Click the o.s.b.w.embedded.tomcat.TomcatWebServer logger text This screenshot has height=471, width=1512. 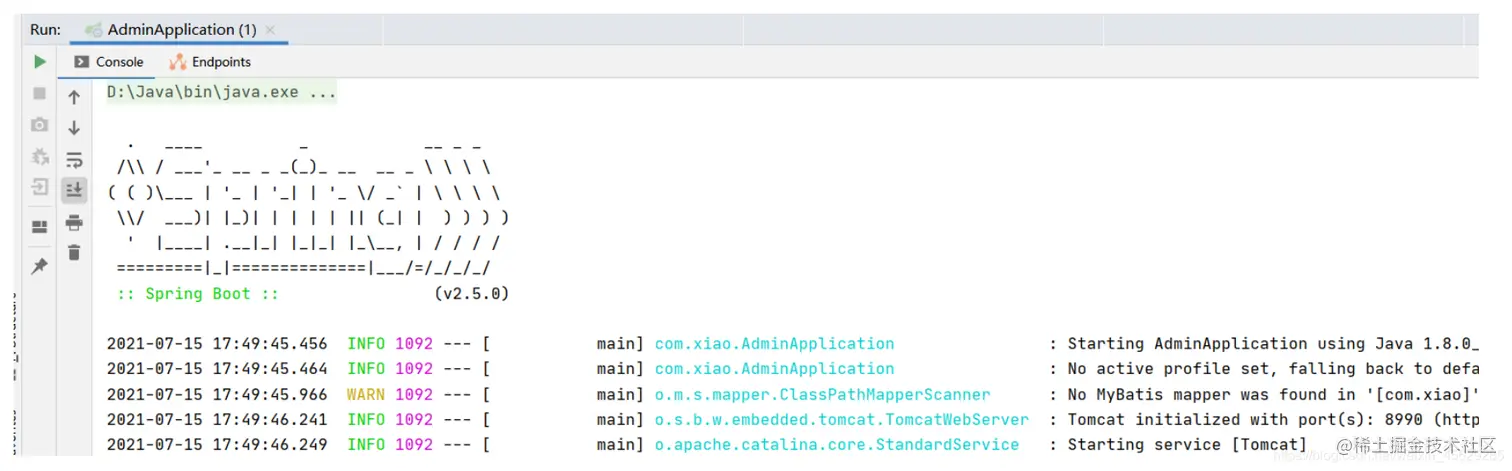click(842, 420)
